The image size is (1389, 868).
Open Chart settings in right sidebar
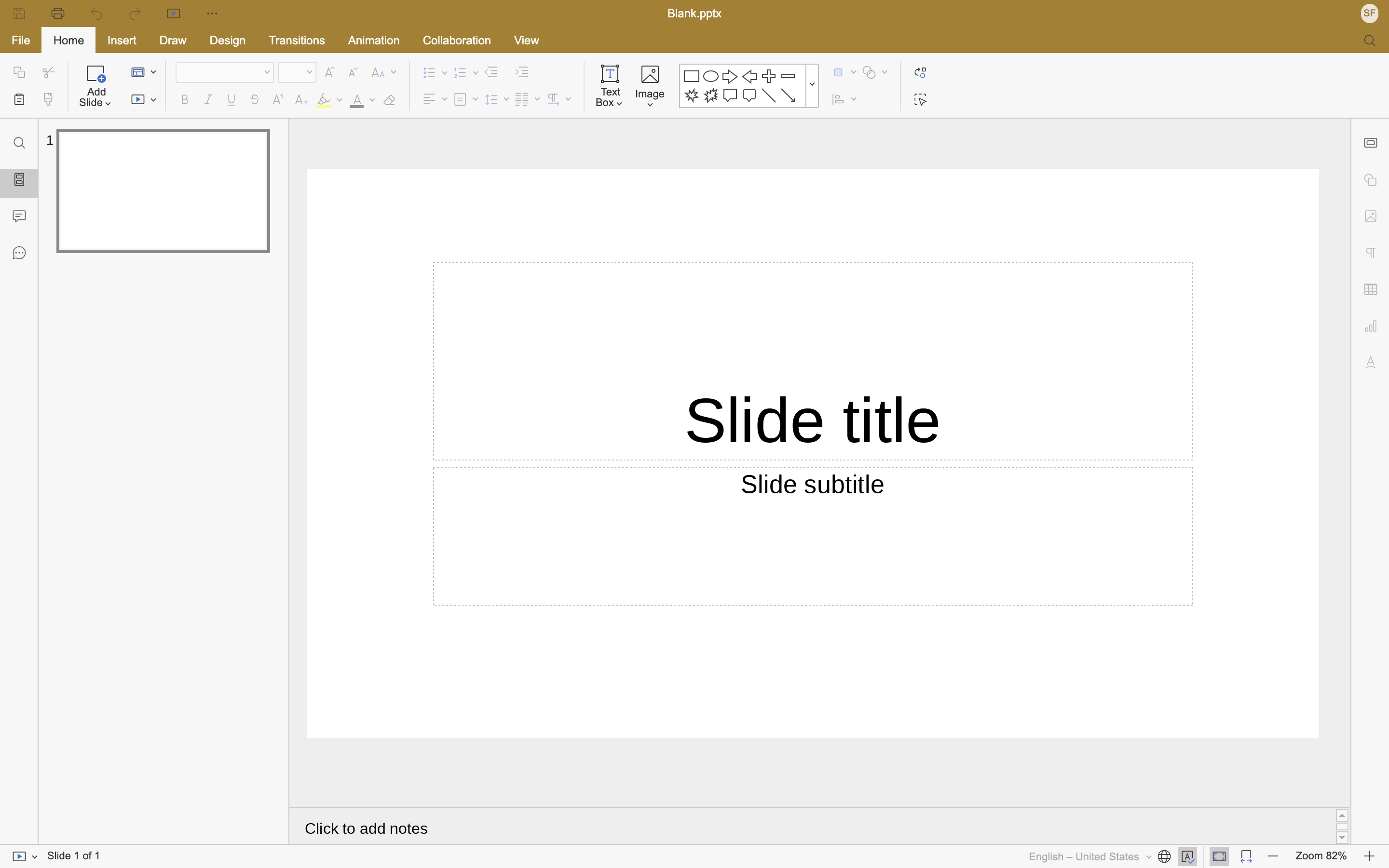[x=1370, y=326]
